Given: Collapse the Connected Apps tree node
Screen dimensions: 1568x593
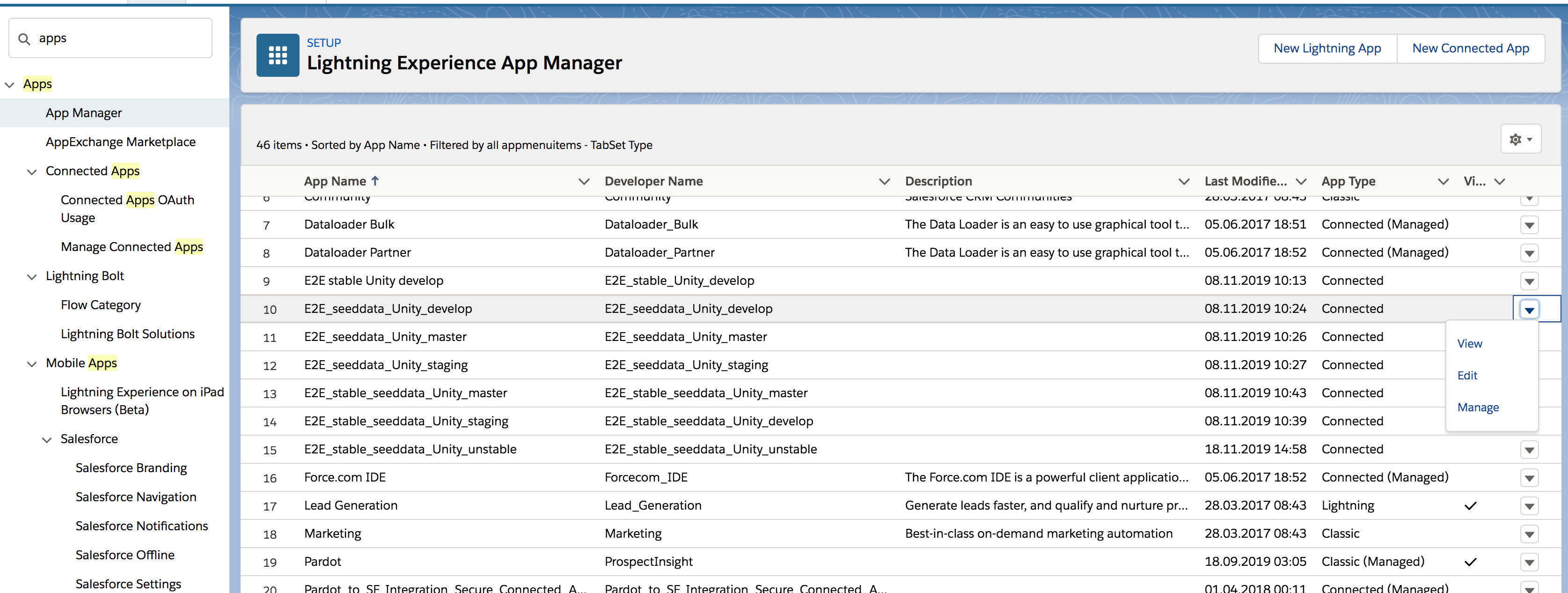Looking at the screenshot, I should pyautogui.click(x=32, y=172).
